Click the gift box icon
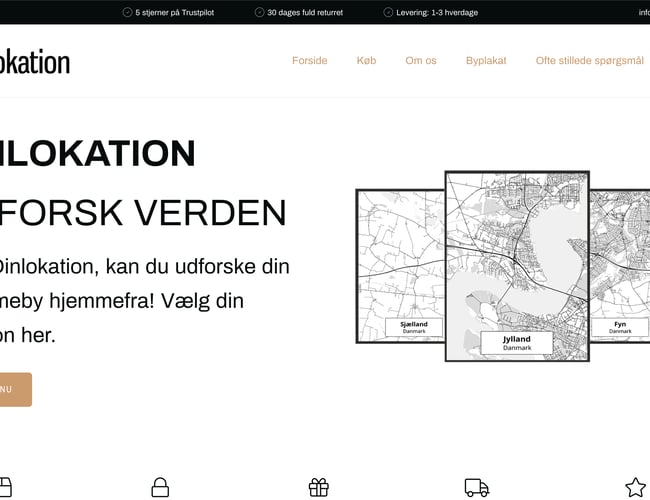This screenshot has height=500, width=650. pyautogui.click(x=318, y=487)
